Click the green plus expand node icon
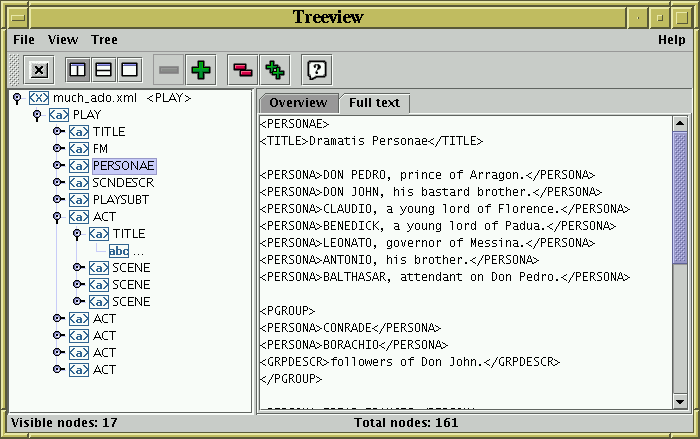The image size is (700, 439). (x=202, y=70)
